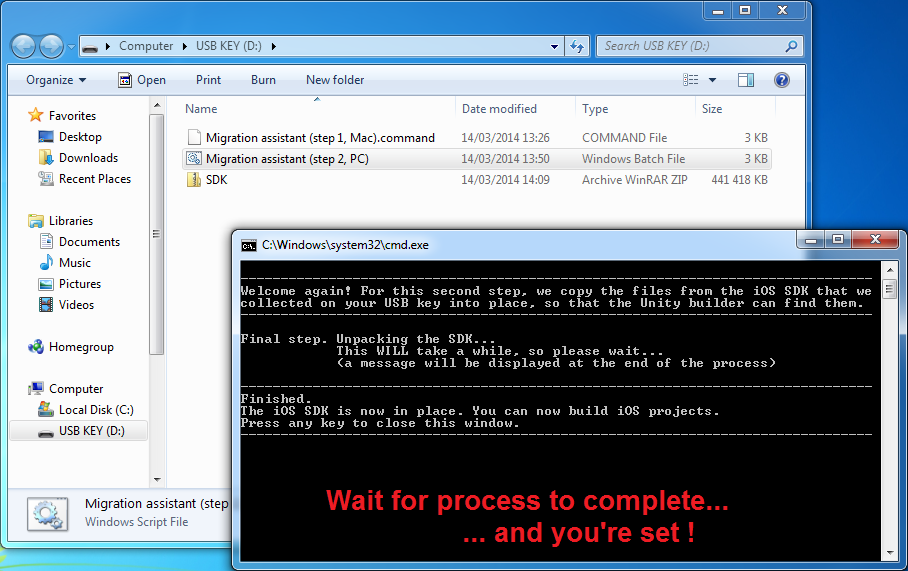
Task: Click New folder in the toolbar
Action: (335, 80)
